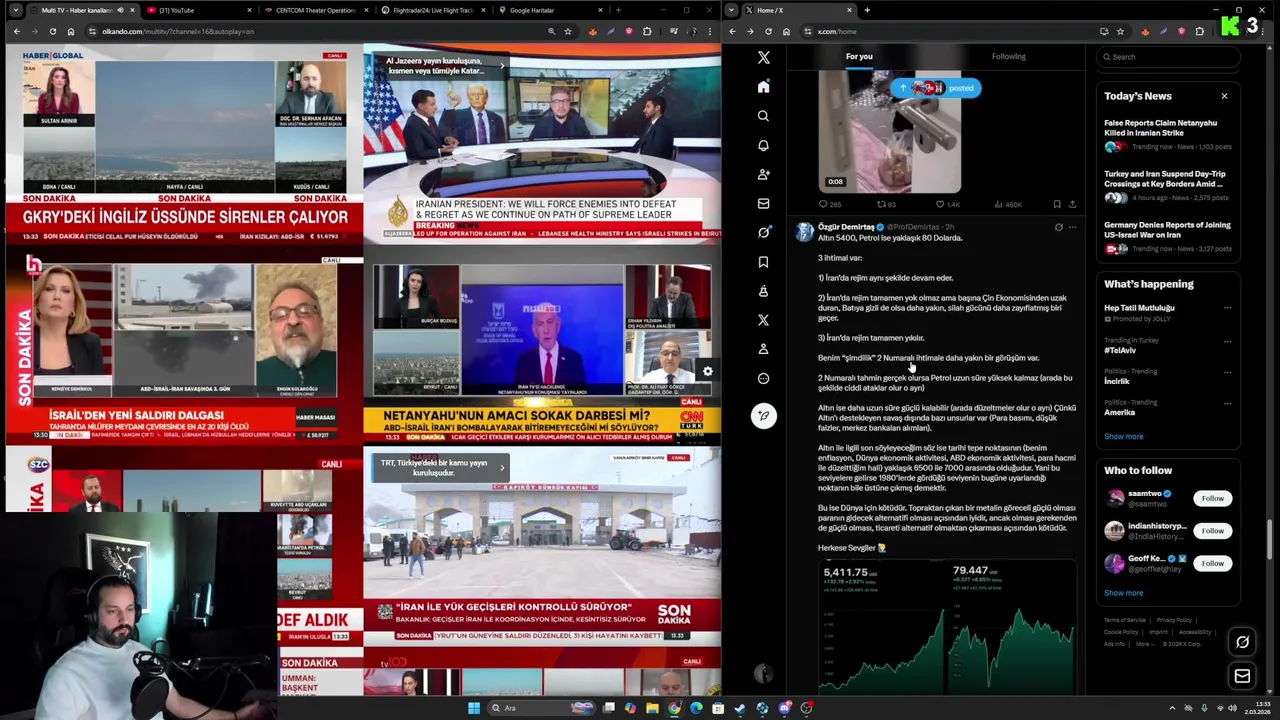The height and width of the screenshot is (720, 1280).
Task: Share the video post
Action: pos(1072,204)
